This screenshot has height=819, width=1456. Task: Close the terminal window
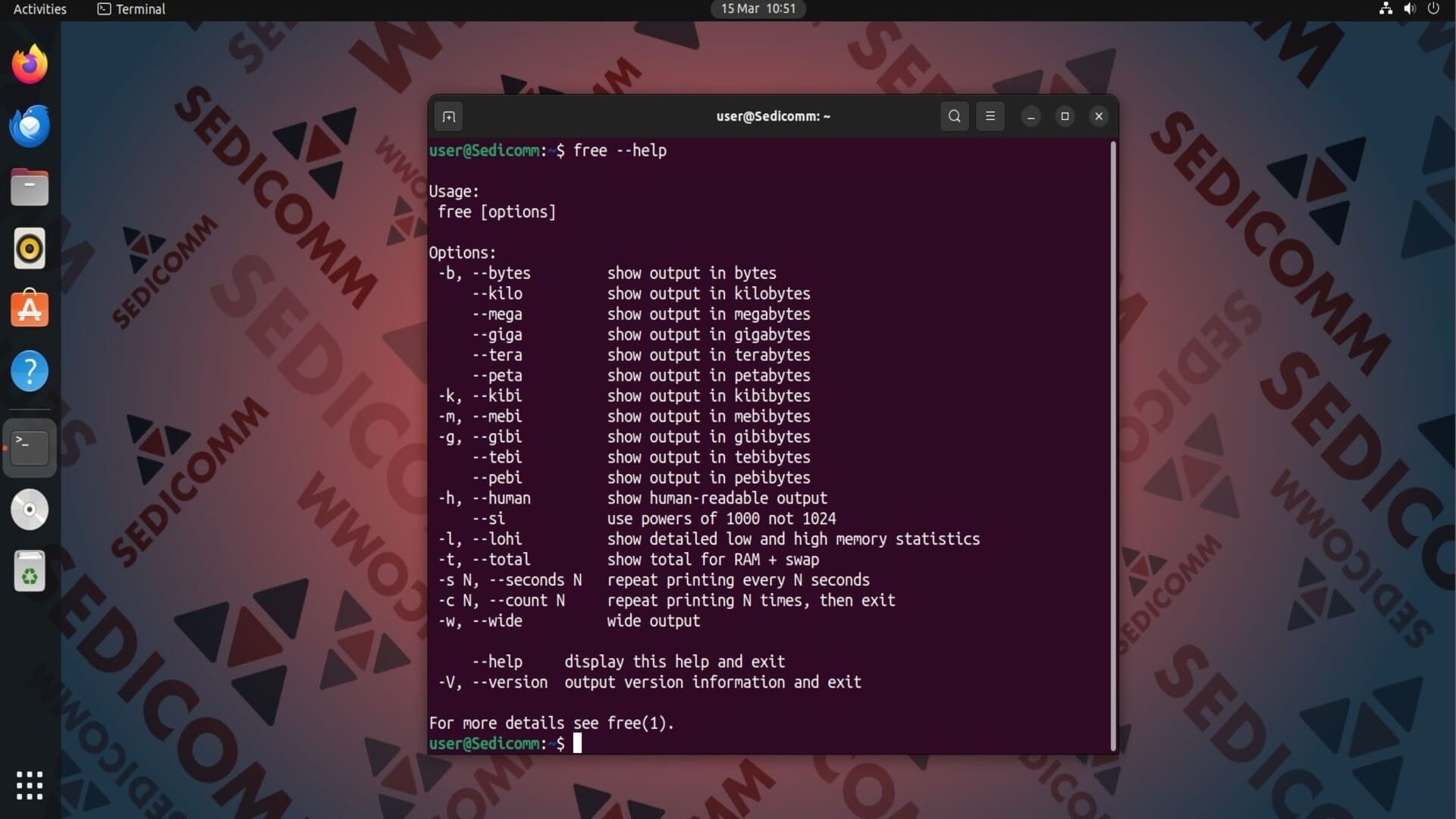coord(1099,116)
